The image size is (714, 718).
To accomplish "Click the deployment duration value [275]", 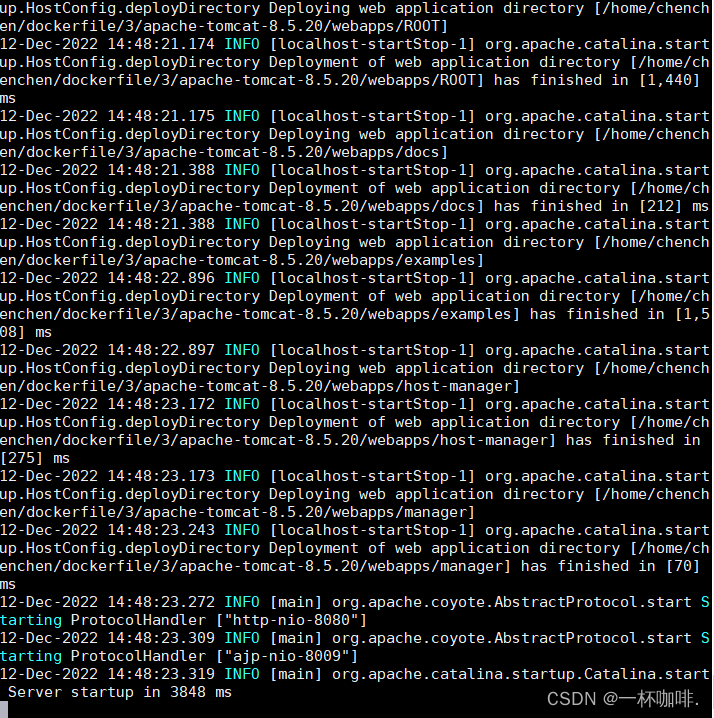I will coord(22,458).
